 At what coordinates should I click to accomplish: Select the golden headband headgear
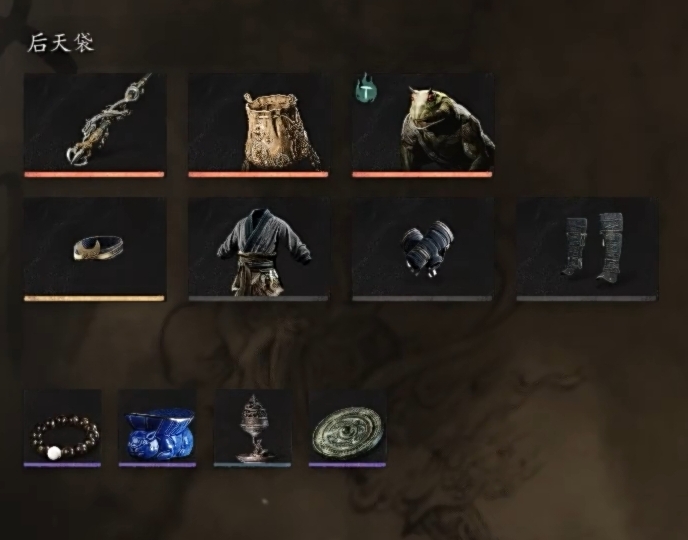coord(94,249)
